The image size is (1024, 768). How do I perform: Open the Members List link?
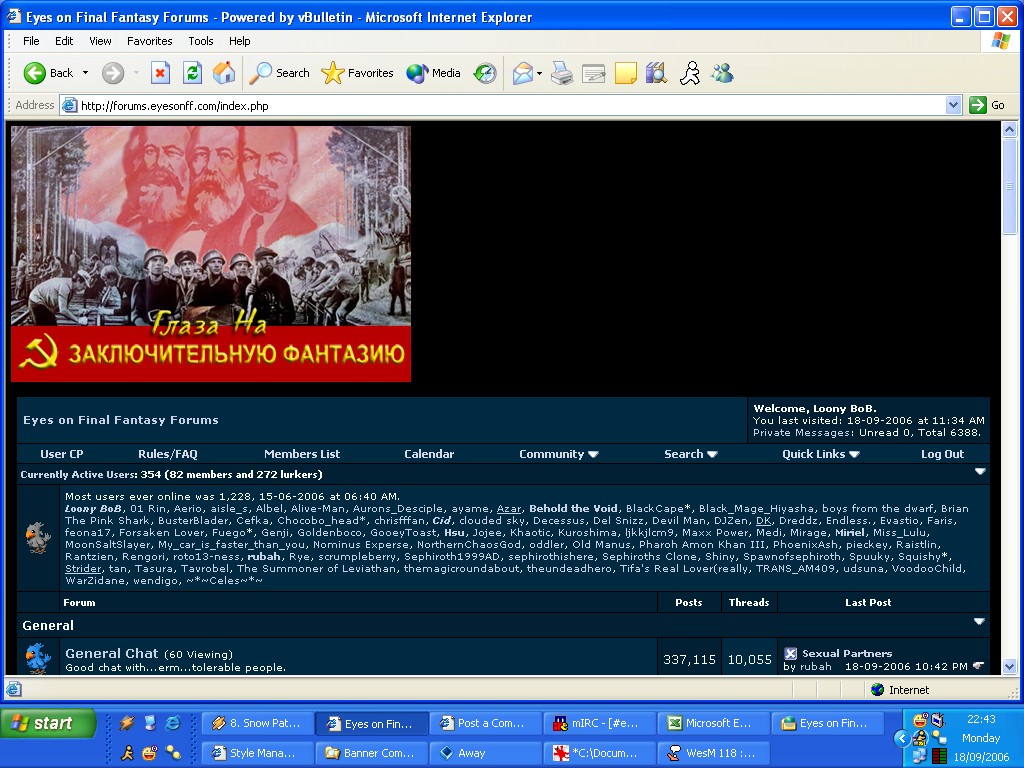click(x=302, y=454)
